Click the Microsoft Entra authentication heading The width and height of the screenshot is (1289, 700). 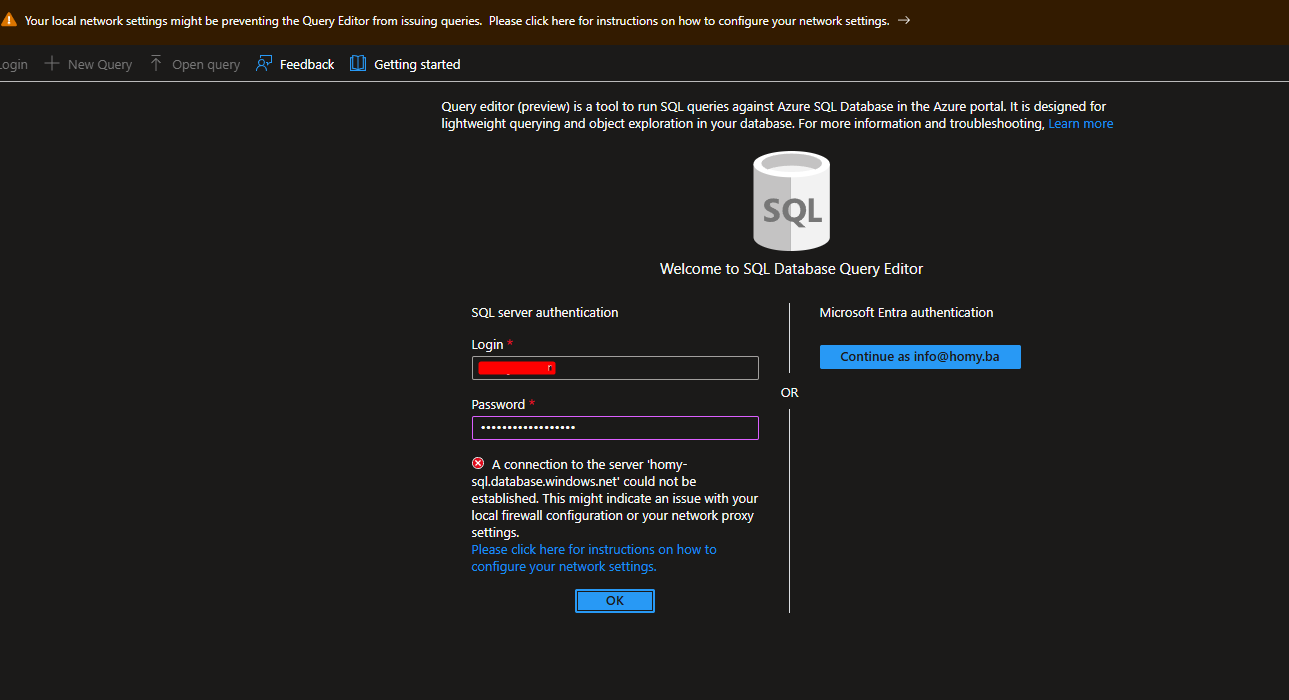pyautogui.click(x=906, y=313)
